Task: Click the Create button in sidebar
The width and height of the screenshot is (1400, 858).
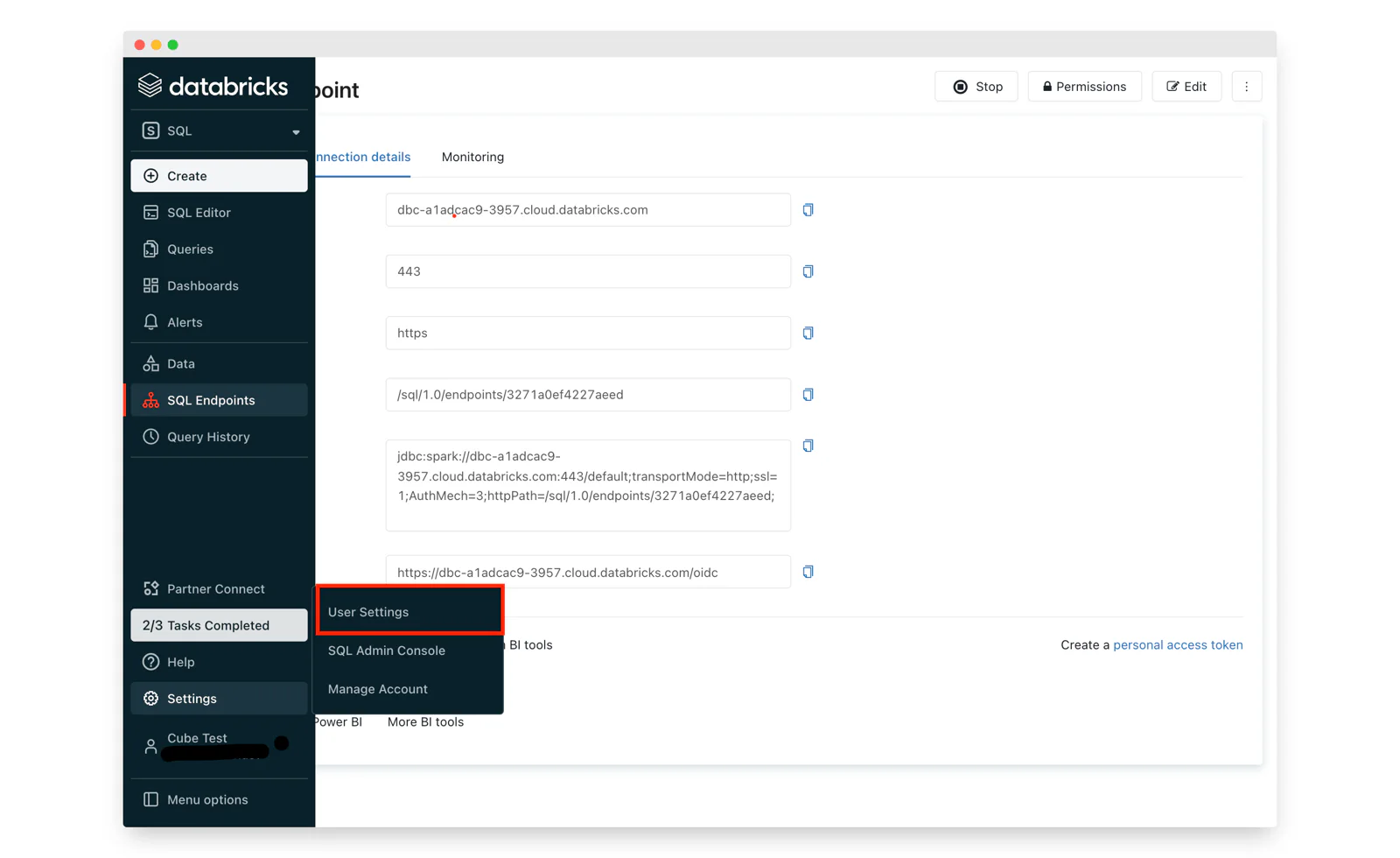Action: (219, 176)
